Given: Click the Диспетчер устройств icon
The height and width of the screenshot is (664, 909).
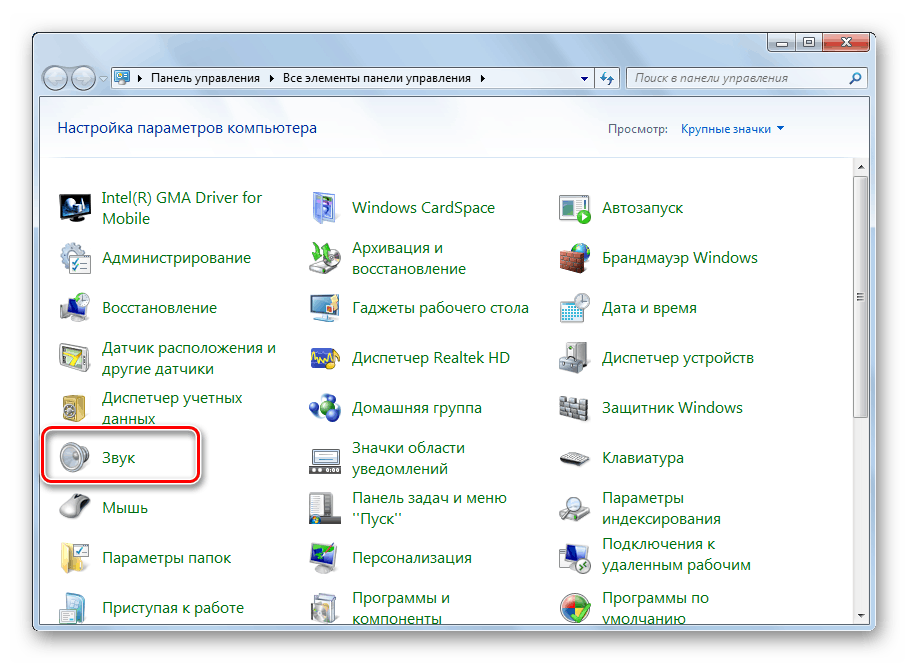Looking at the screenshot, I should pyautogui.click(x=575, y=358).
